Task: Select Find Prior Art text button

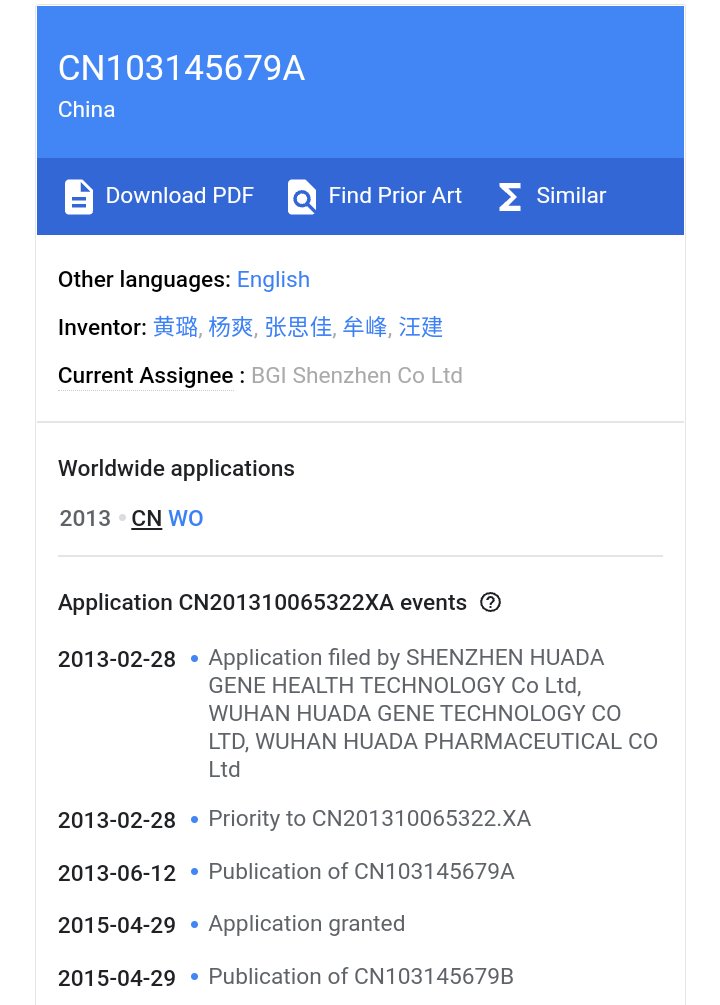Action: point(395,196)
